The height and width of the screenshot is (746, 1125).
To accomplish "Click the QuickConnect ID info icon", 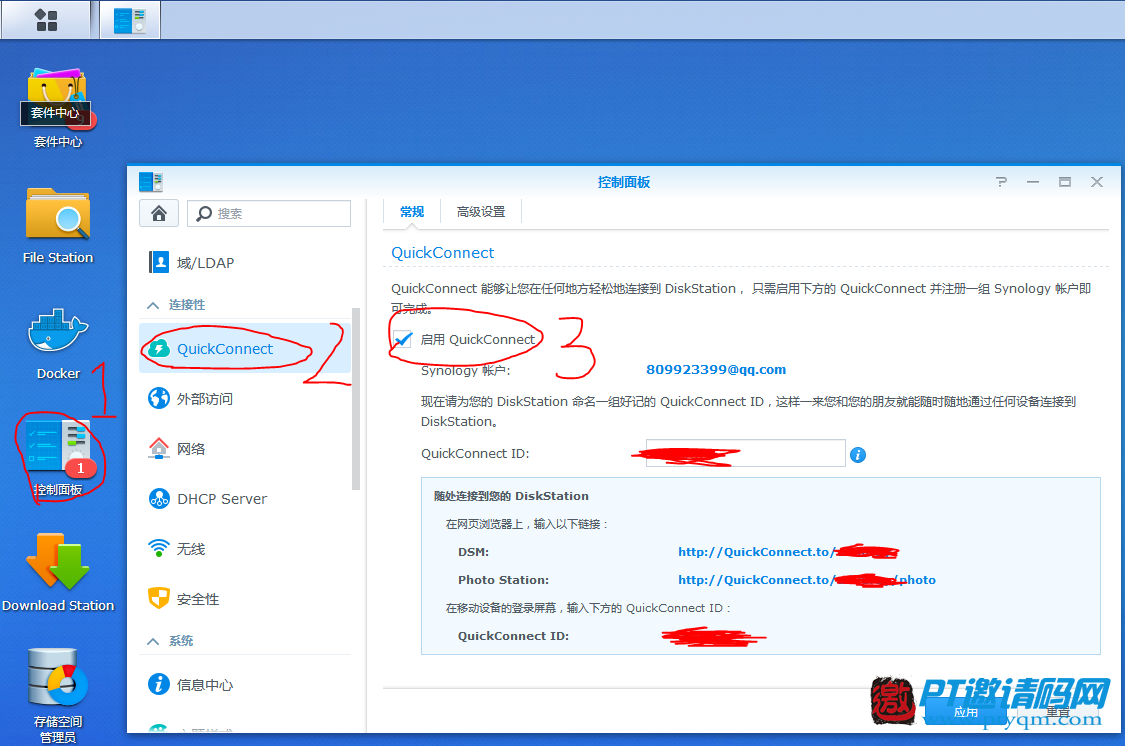I will coord(857,455).
